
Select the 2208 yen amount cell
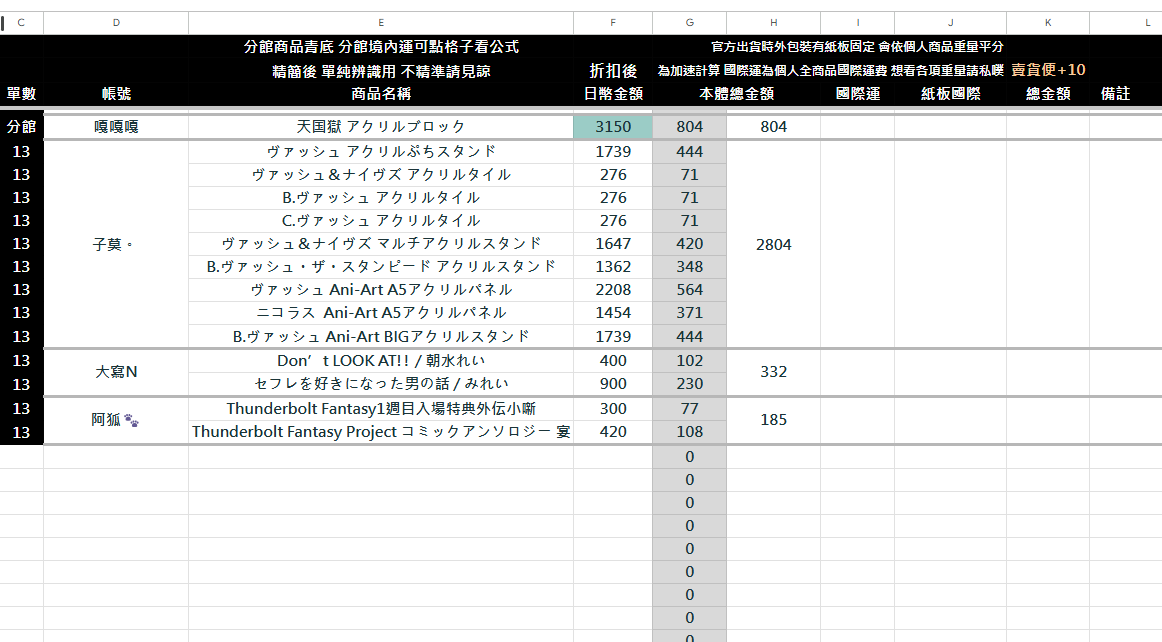click(x=613, y=289)
